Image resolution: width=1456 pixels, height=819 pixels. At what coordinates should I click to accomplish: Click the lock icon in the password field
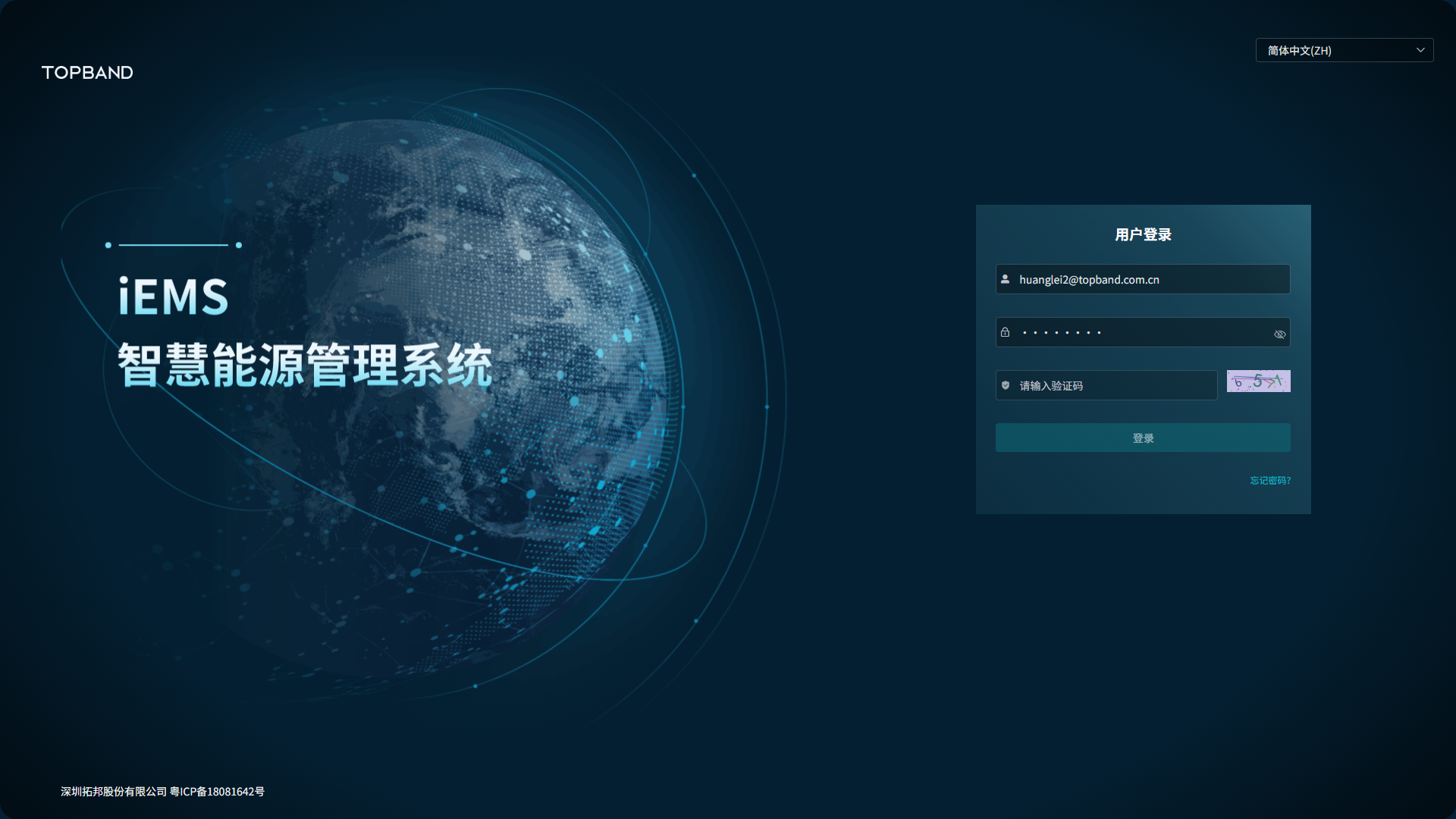(1005, 332)
